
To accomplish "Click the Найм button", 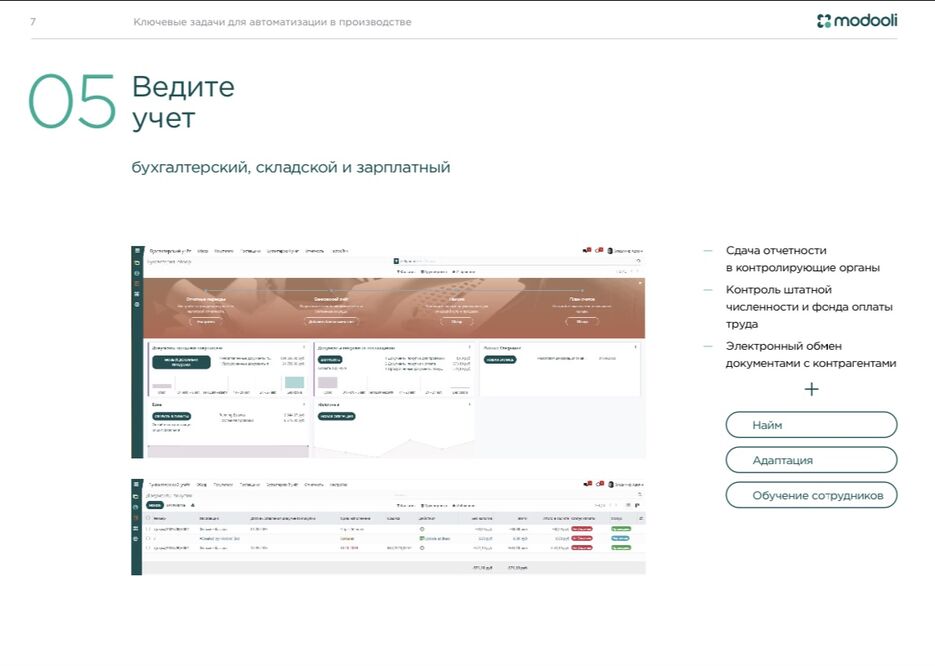I will click(811, 425).
